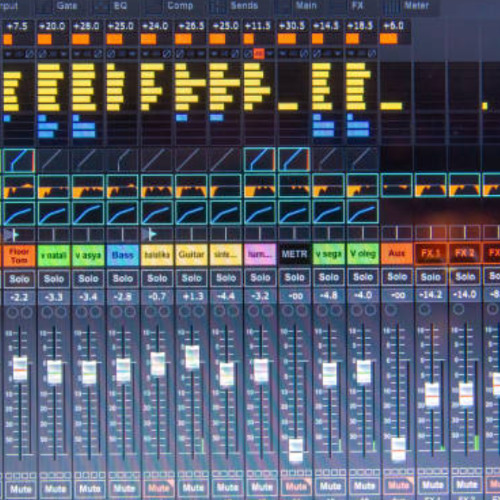Open the compressor curve of Guitar channel
This screenshot has width=500, height=500.
click(191, 212)
